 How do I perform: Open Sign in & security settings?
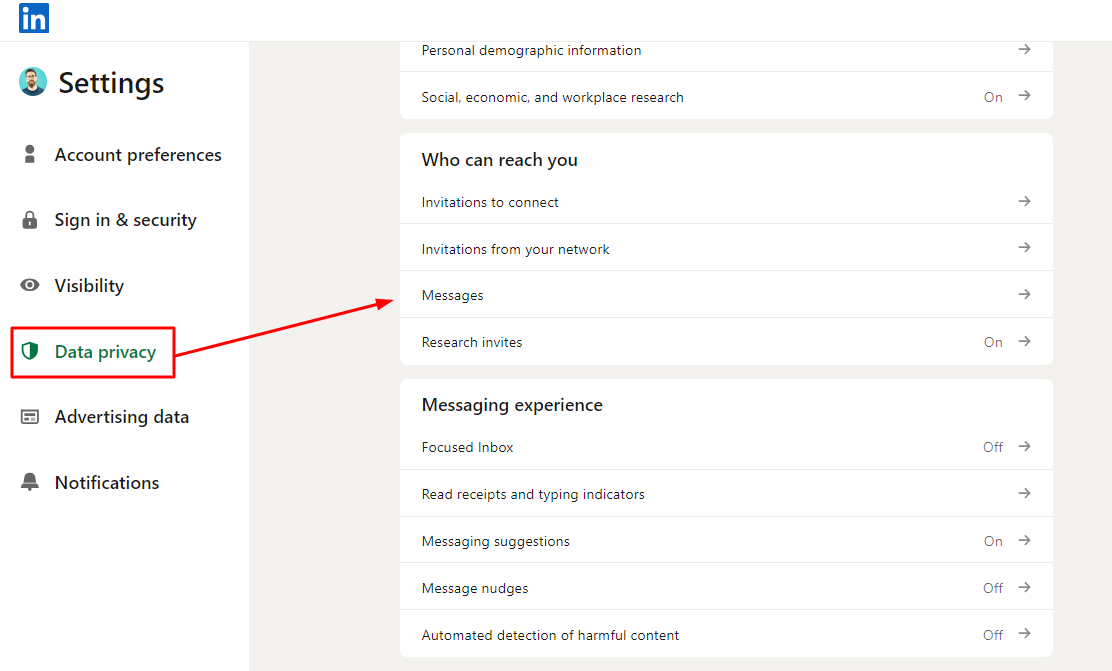[125, 220]
